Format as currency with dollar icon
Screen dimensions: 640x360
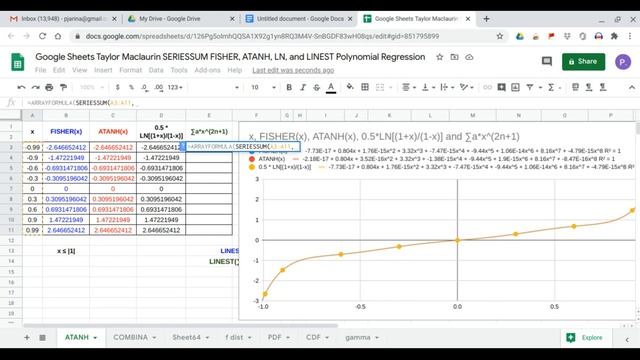click(118, 87)
